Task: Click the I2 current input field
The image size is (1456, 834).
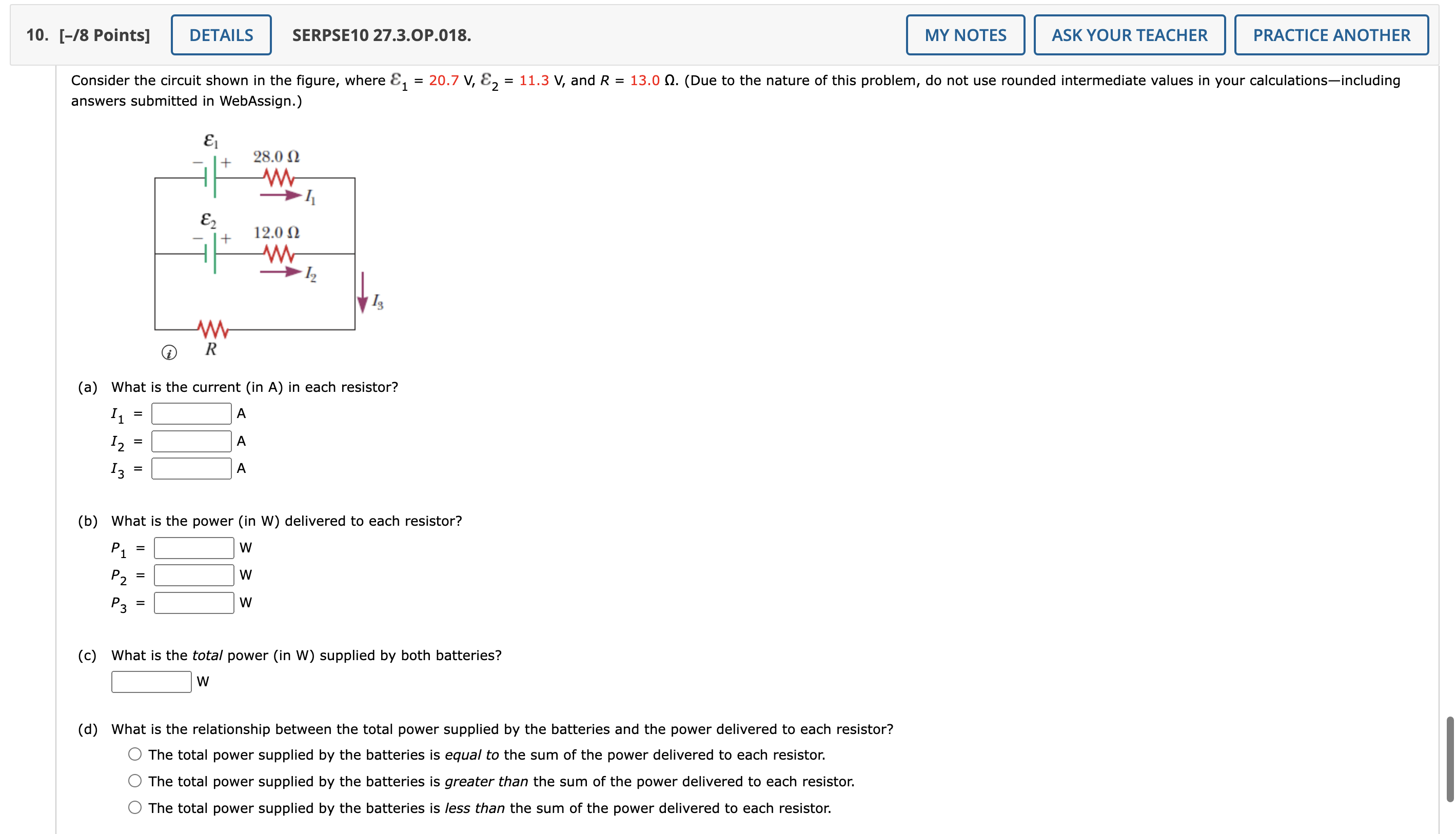Action: pyautogui.click(x=191, y=441)
